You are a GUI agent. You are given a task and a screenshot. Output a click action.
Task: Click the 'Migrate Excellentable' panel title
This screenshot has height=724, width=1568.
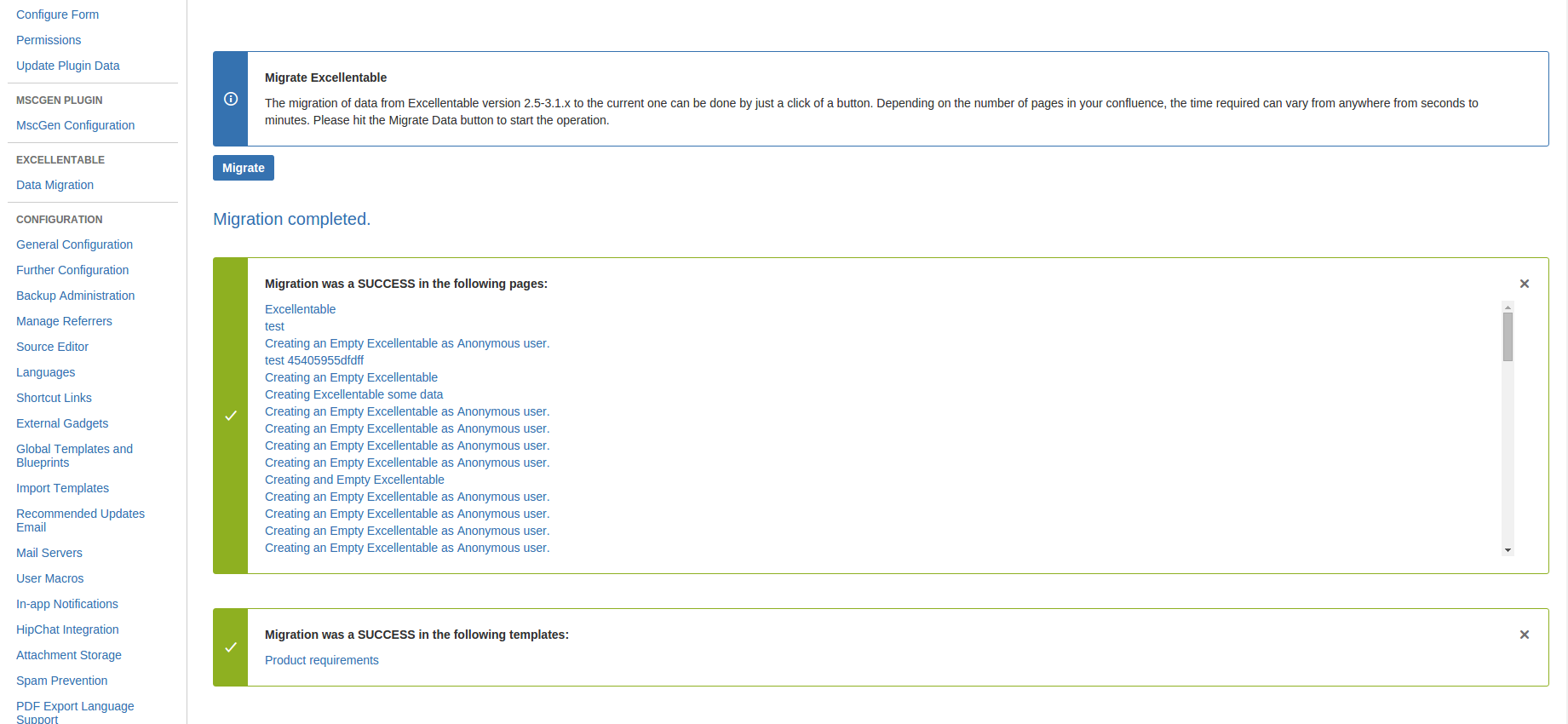coord(325,78)
